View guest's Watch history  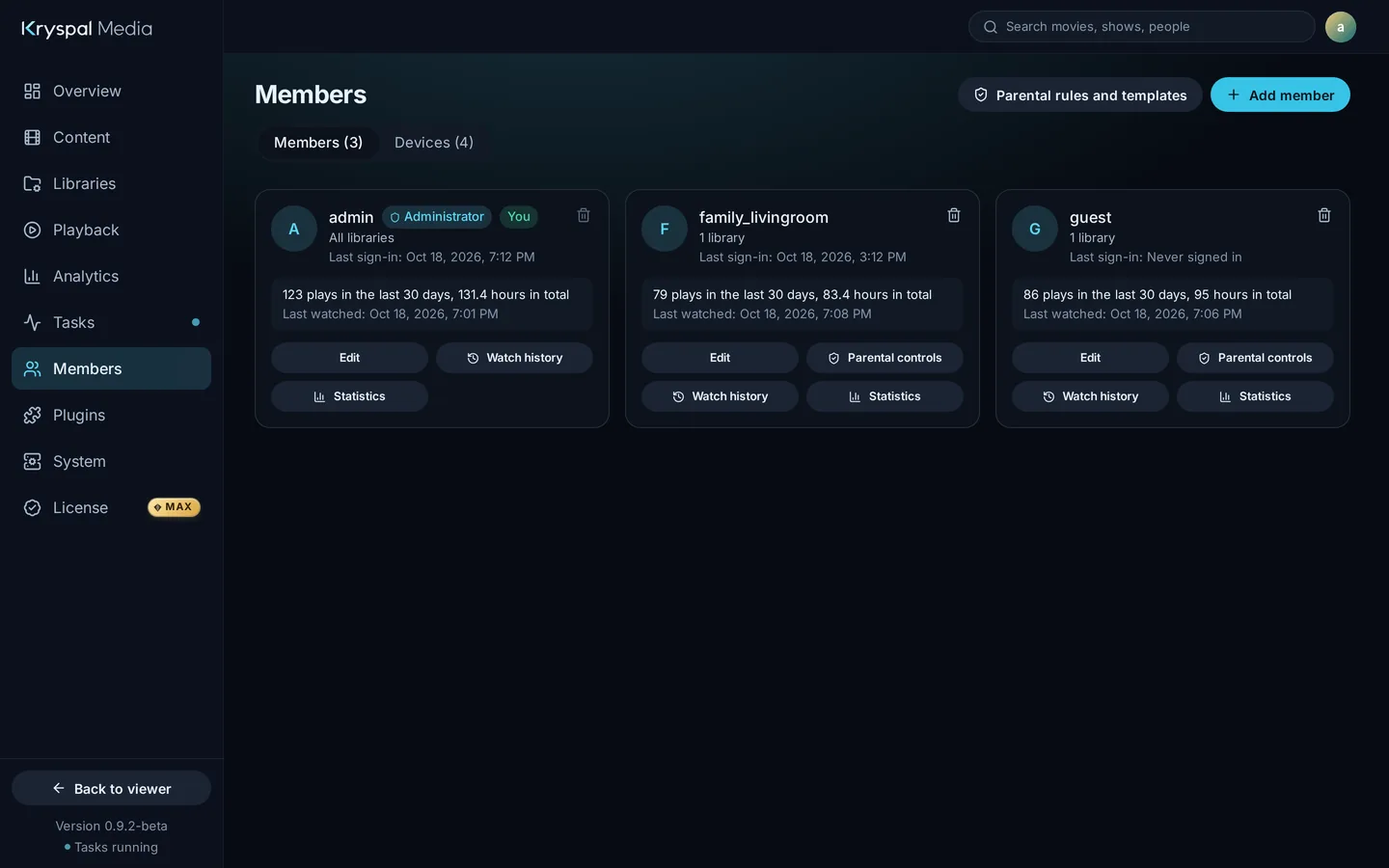coord(1090,396)
